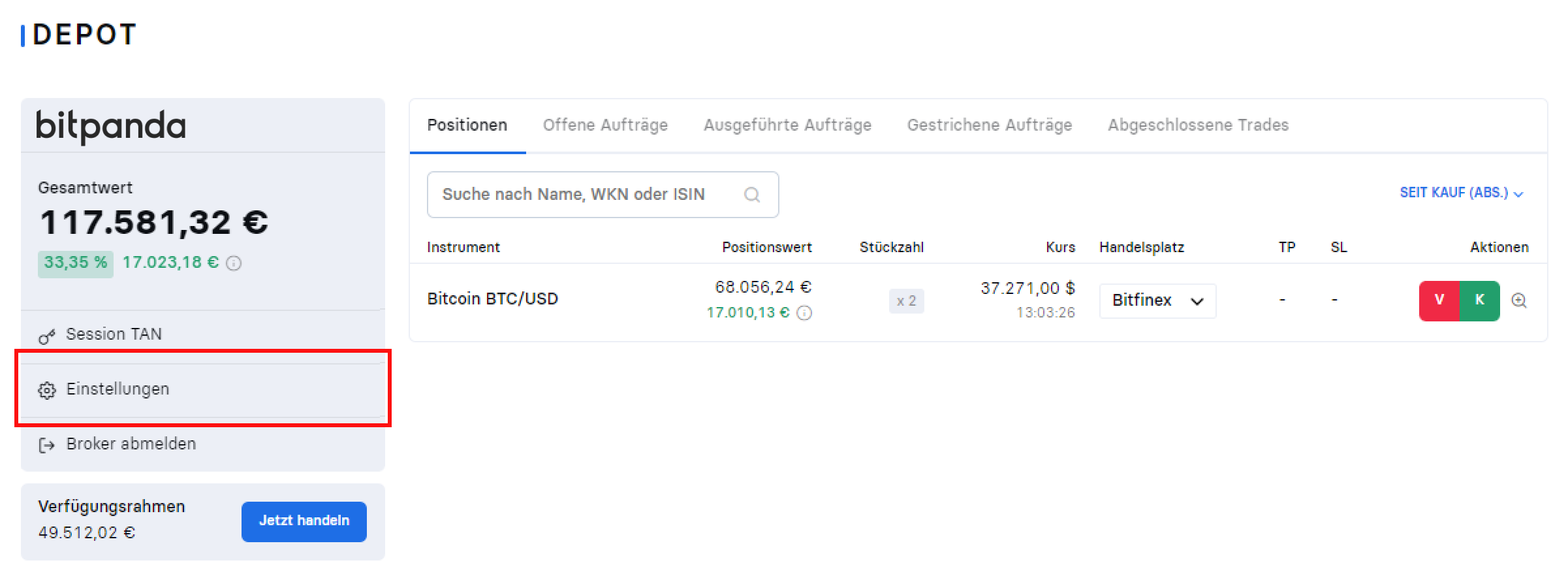The width and height of the screenshot is (1568, 584).
Task: Select the Abgeschlossene Trades tab
Action: tap(1199, 125)
